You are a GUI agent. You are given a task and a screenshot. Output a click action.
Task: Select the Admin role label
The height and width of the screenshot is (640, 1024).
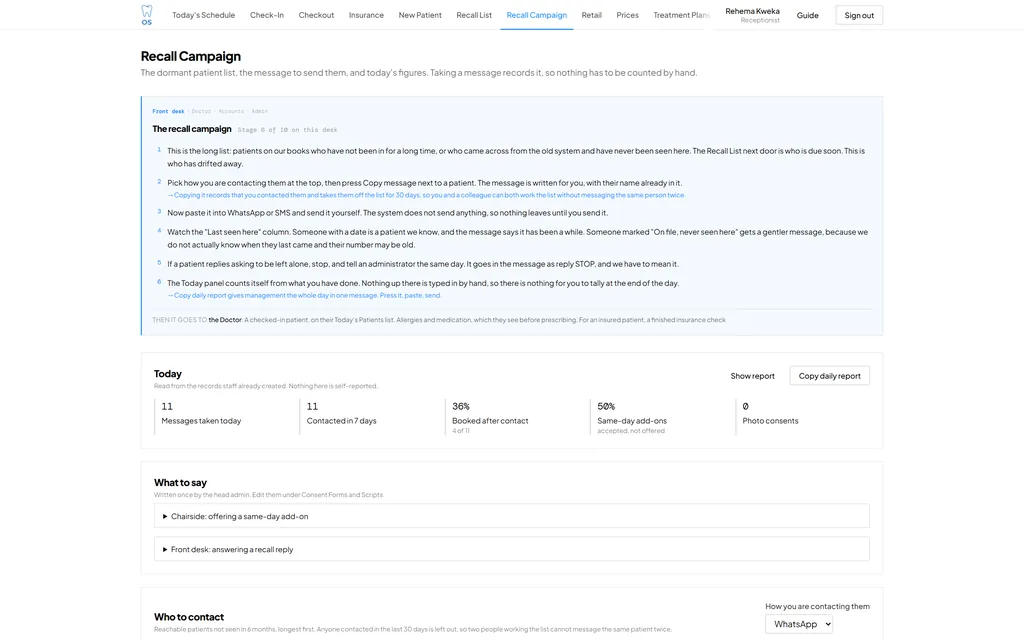coord(260,112)
